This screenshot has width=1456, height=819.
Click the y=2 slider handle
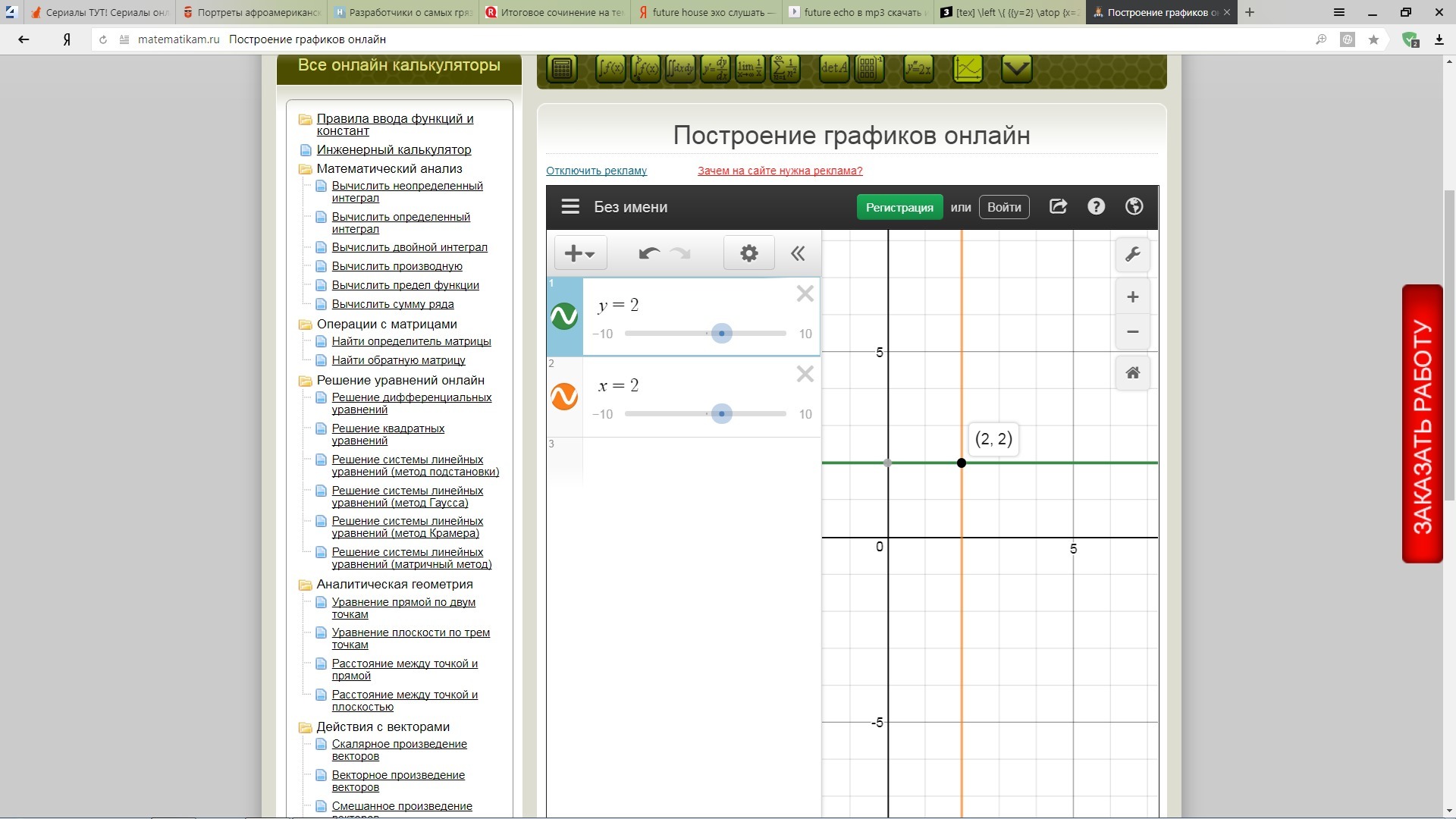point(721,334)
